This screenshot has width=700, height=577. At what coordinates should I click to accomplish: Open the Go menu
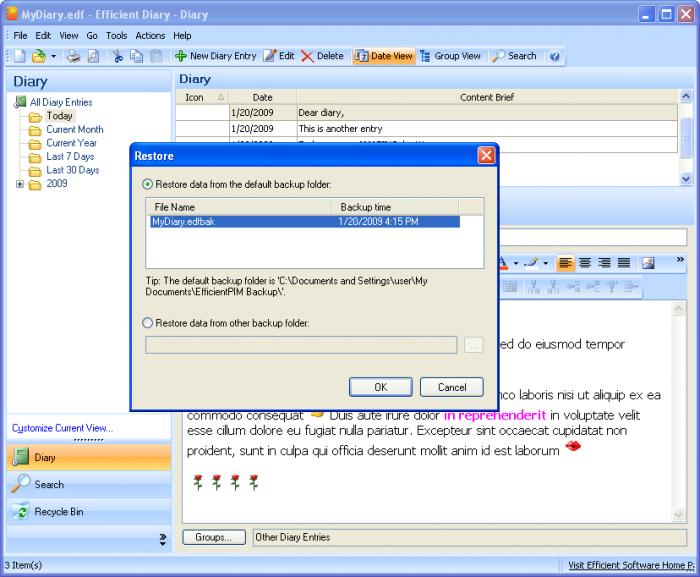[x=92, y=36]
